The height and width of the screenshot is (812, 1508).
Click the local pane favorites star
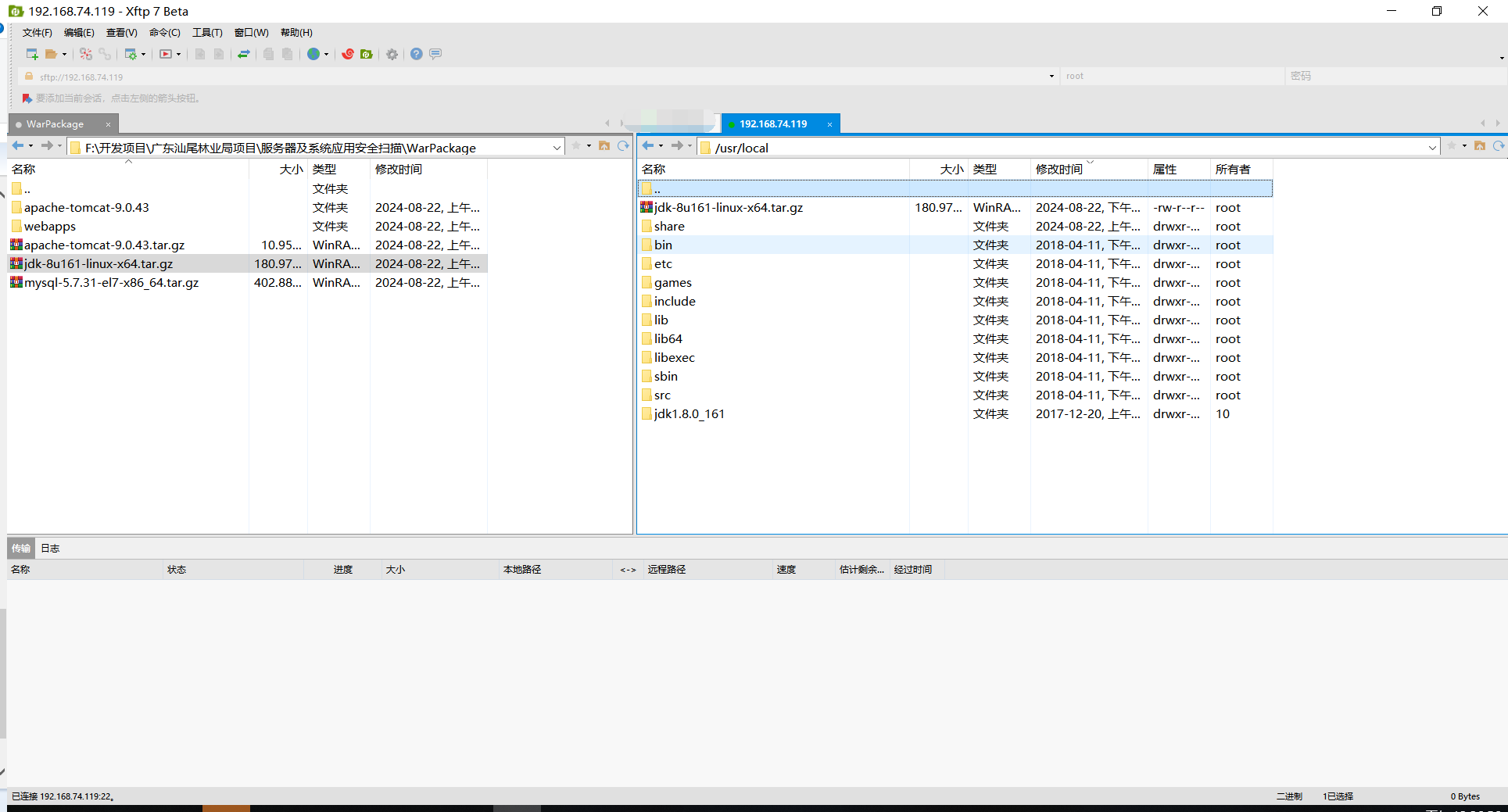coord(576,146)
